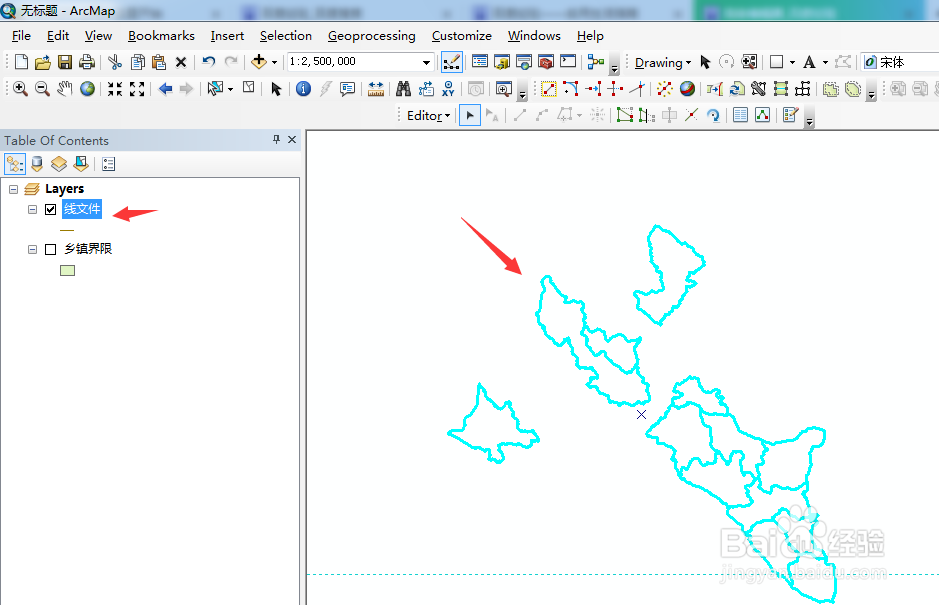
Task: Enable the 乡镇界限 layer checkbox
Action: [50, 247]
